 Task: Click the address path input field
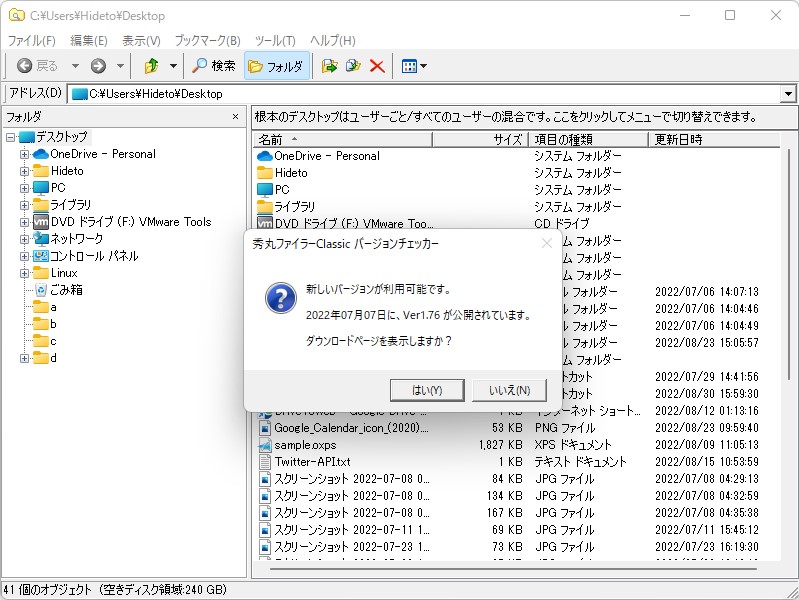425,94
